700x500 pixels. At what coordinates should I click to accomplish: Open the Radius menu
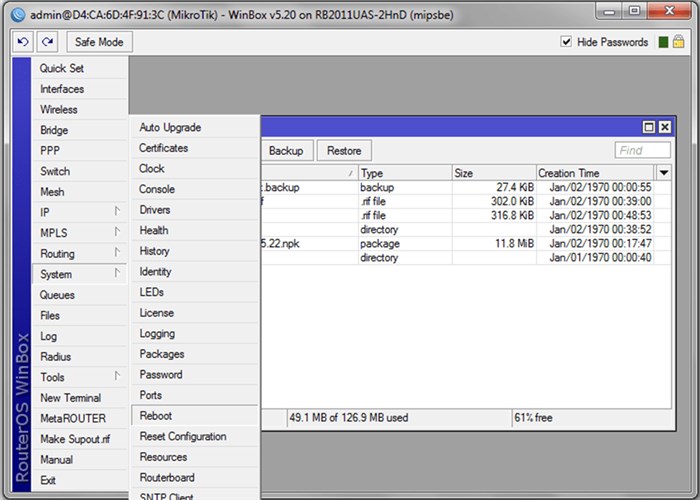coord(79,356)
